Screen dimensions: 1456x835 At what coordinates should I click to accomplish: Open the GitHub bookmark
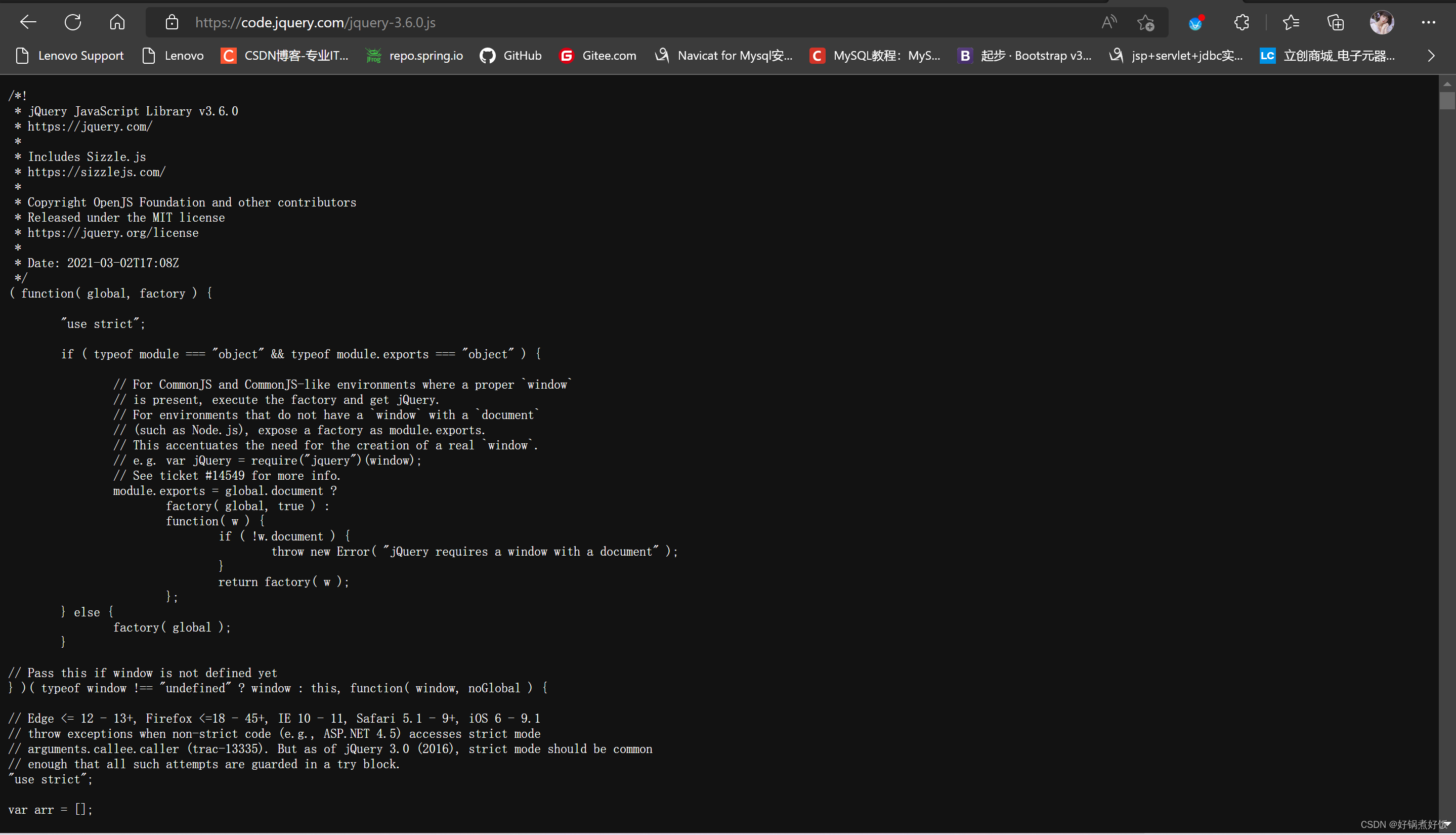(511, 56)
